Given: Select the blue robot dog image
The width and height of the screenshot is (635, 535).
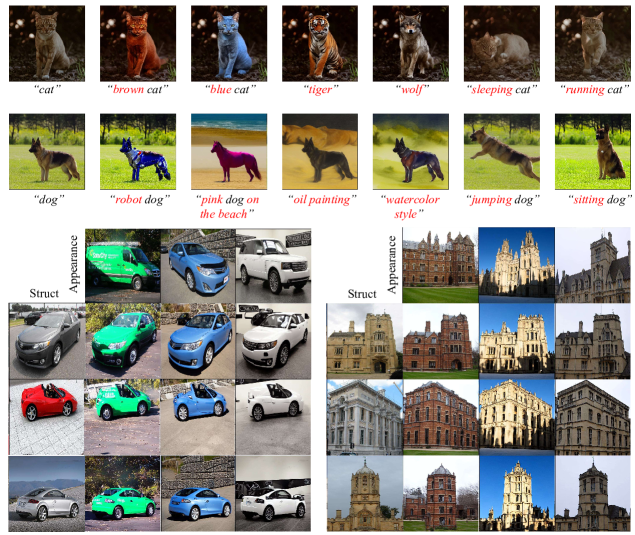Looking at the screenshot, I should [x=138, y=151].
